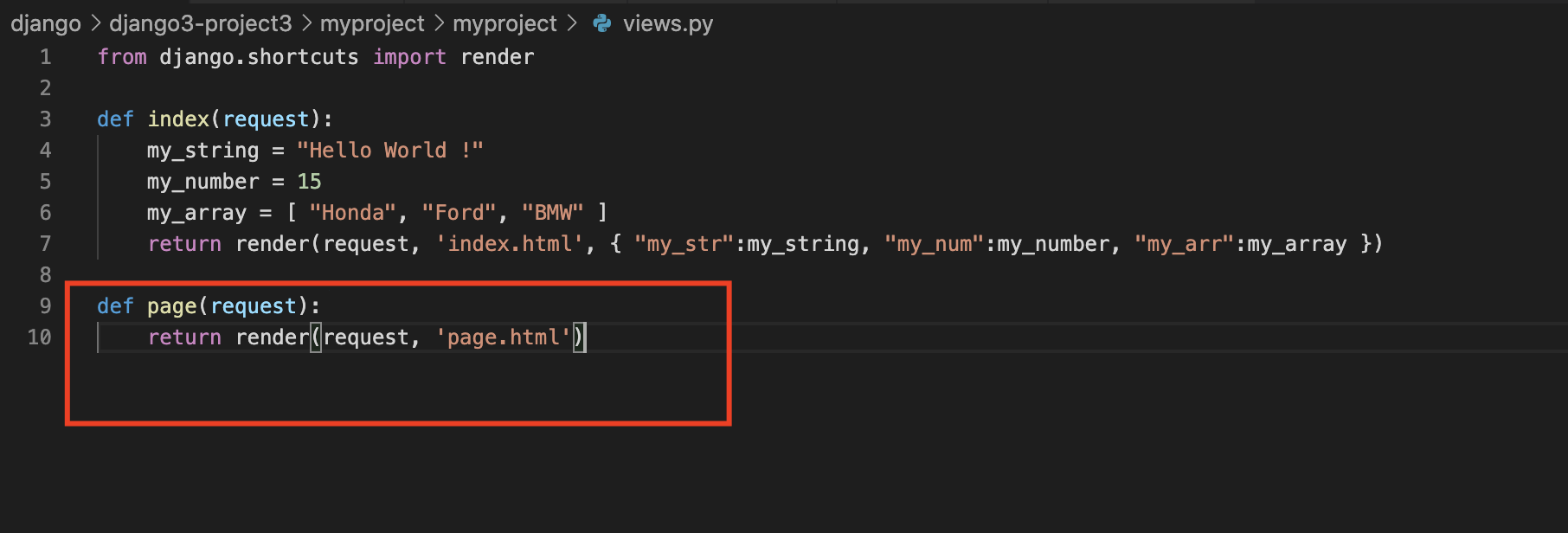Open the django breadcrumb folder
The width and height of the screenshot is (1568, 533).
coord(46,24)
